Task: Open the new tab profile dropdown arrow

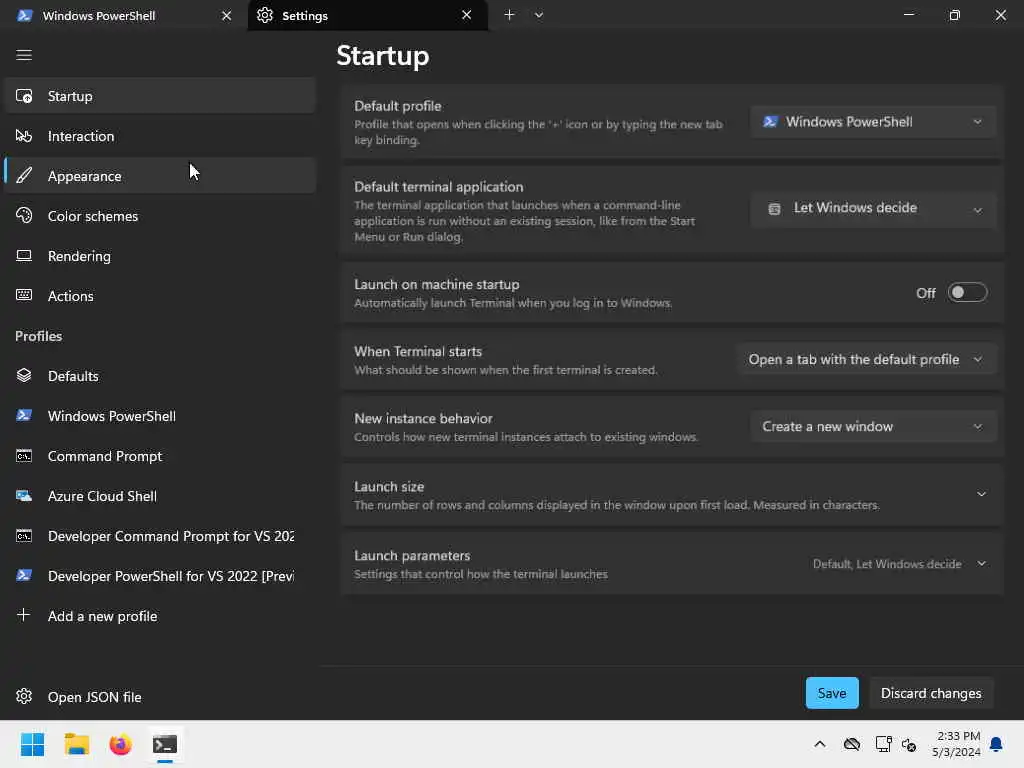Action: (x=539, y=15)
